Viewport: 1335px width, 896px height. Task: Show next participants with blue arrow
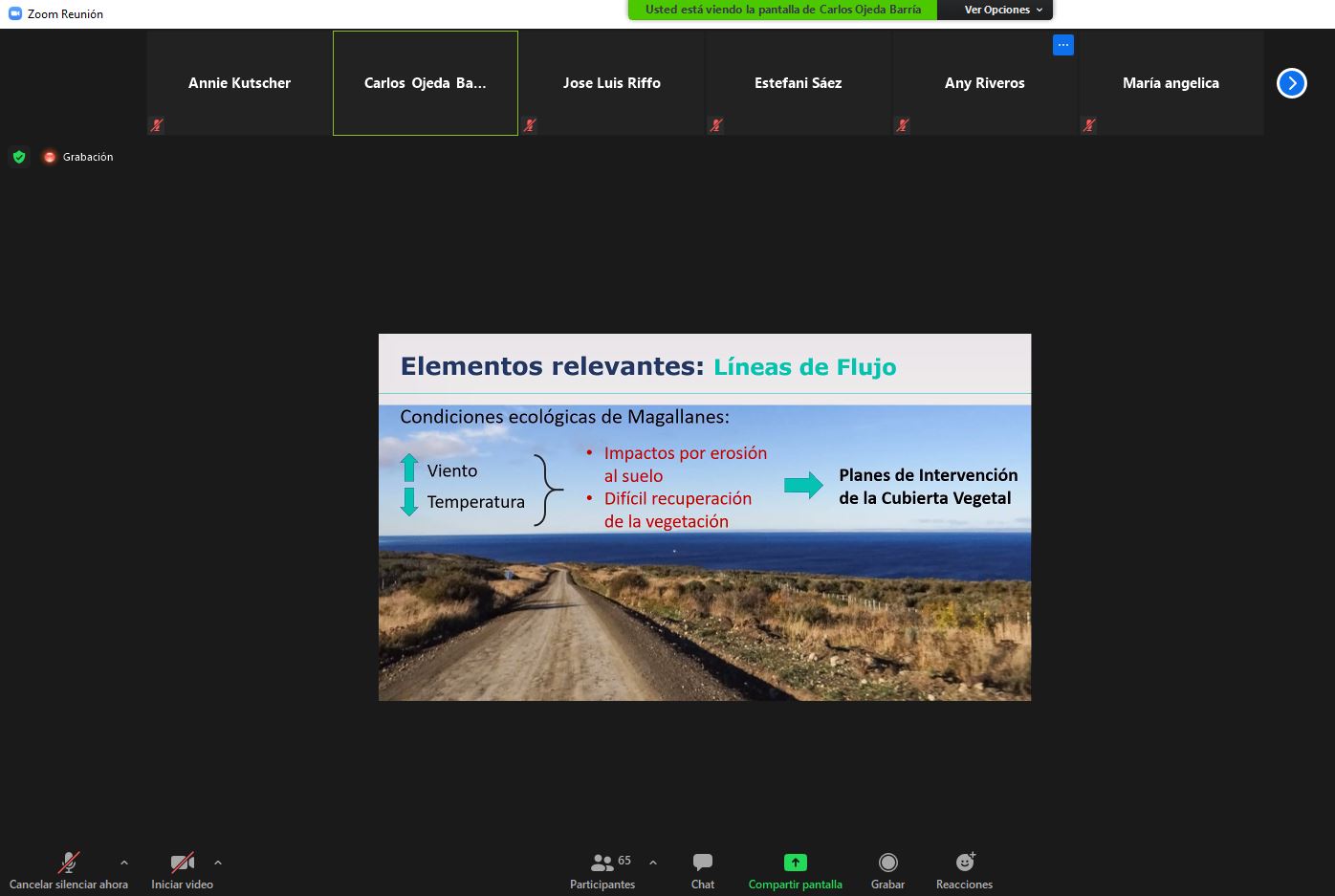(x=1291, y=83)
